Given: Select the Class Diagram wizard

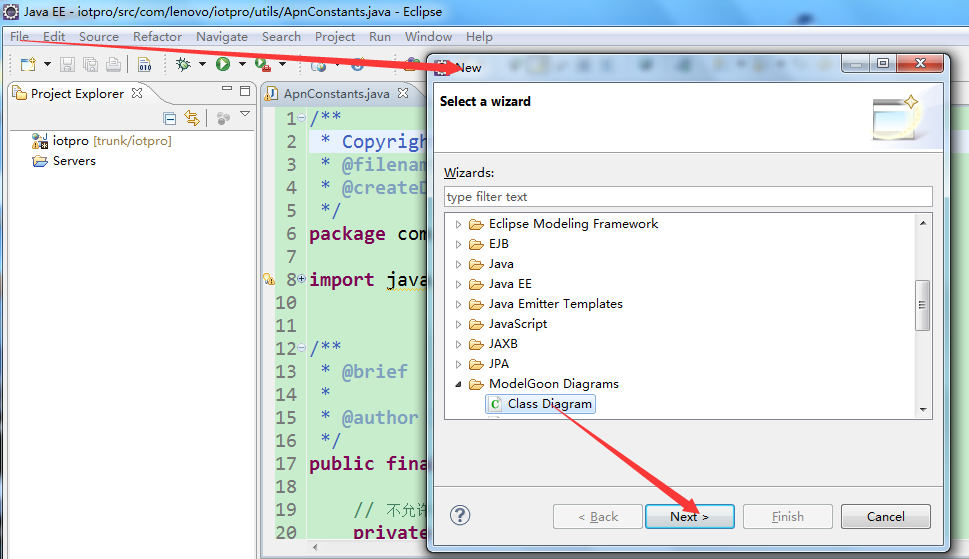Looking at the screenshot, I should (541, 404).
